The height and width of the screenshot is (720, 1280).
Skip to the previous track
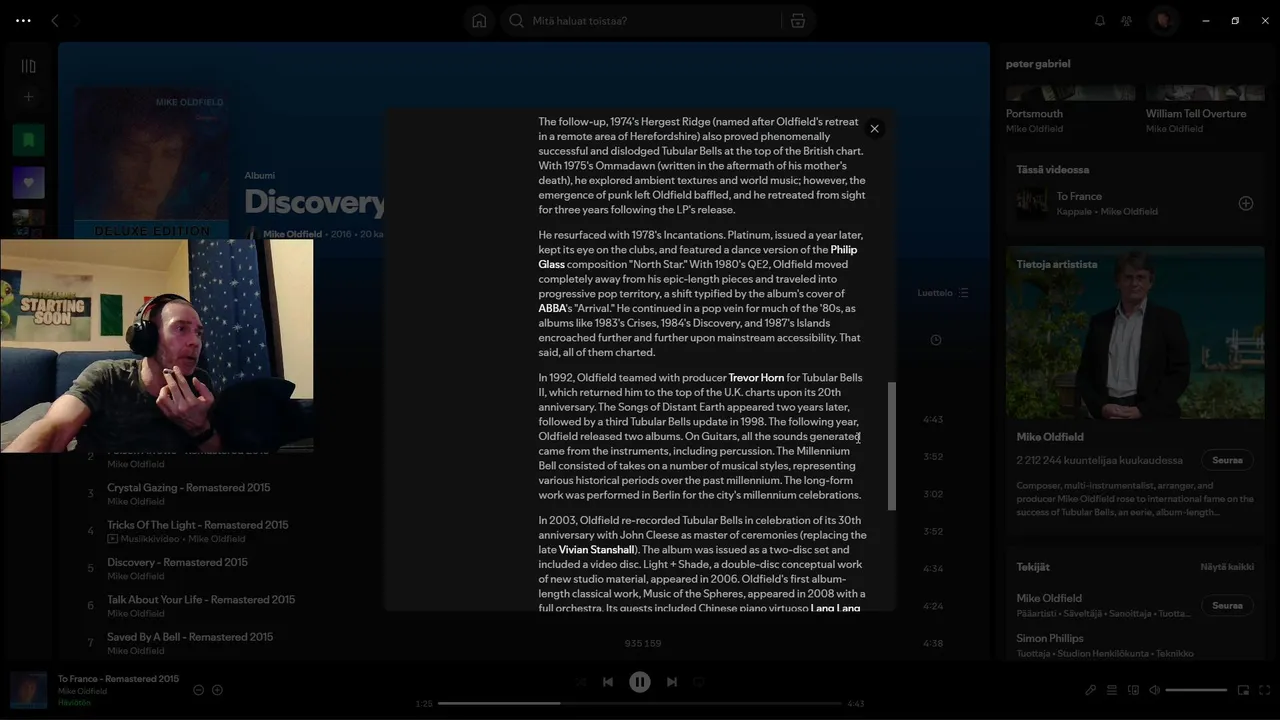pyautogui.click(x=607, y=682)
